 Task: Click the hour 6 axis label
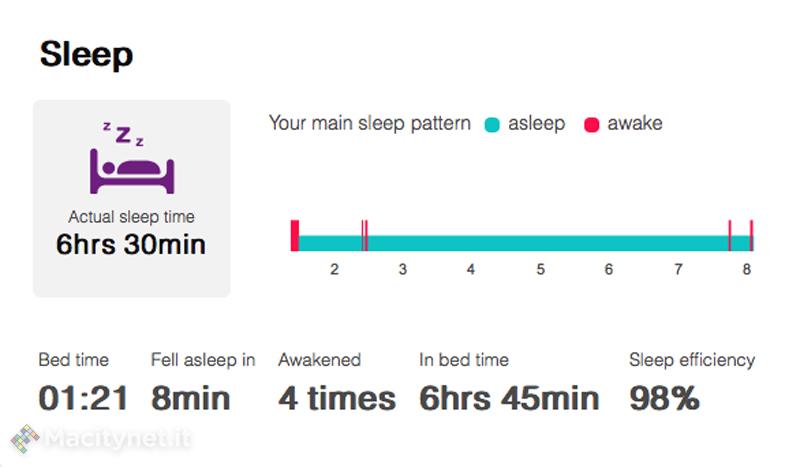pyautogui.click(x=608, y=269)
